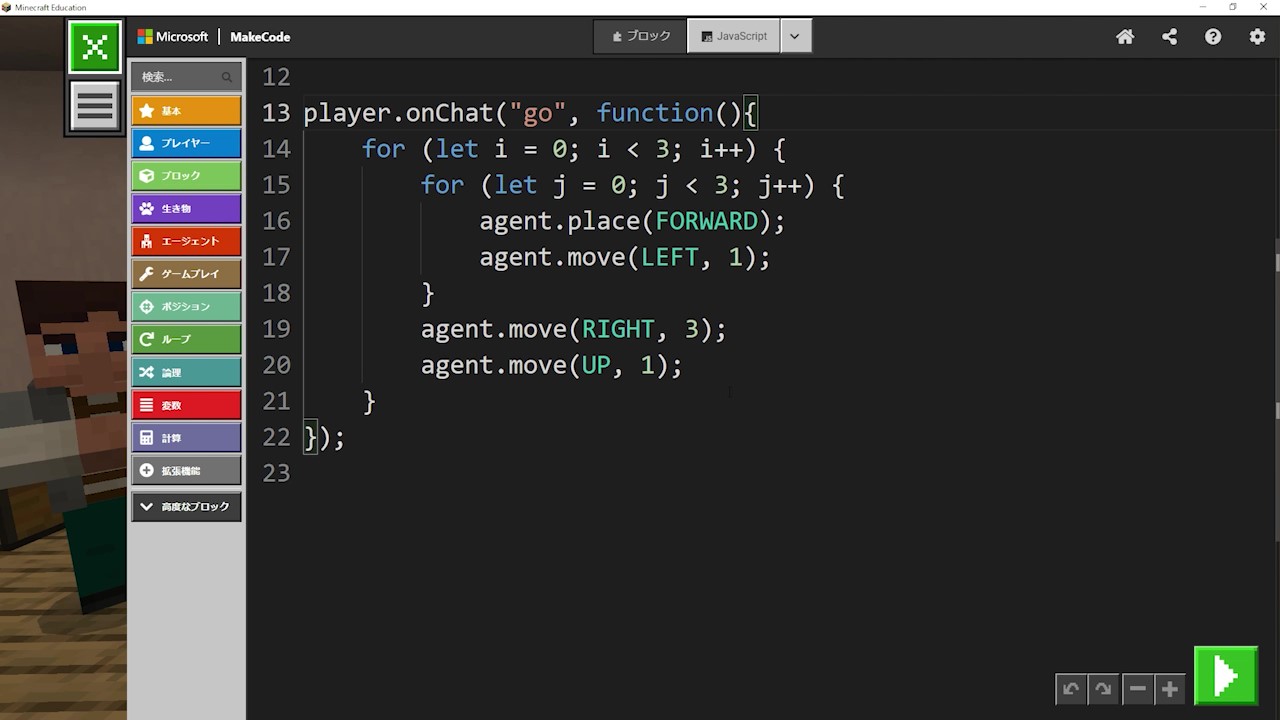Expand the 高度なブロック section

186,507
